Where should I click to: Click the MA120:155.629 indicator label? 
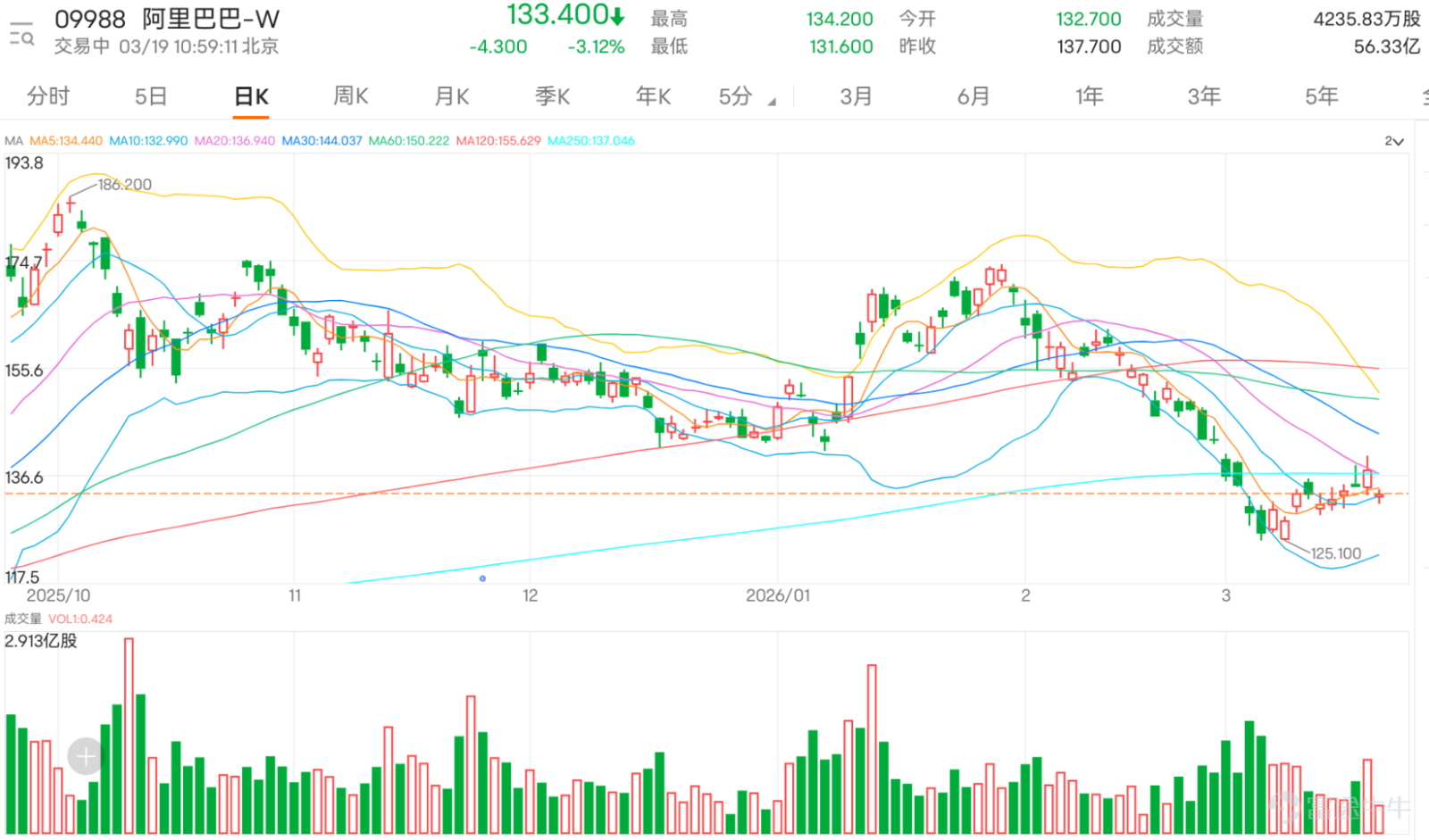(498, 141)
